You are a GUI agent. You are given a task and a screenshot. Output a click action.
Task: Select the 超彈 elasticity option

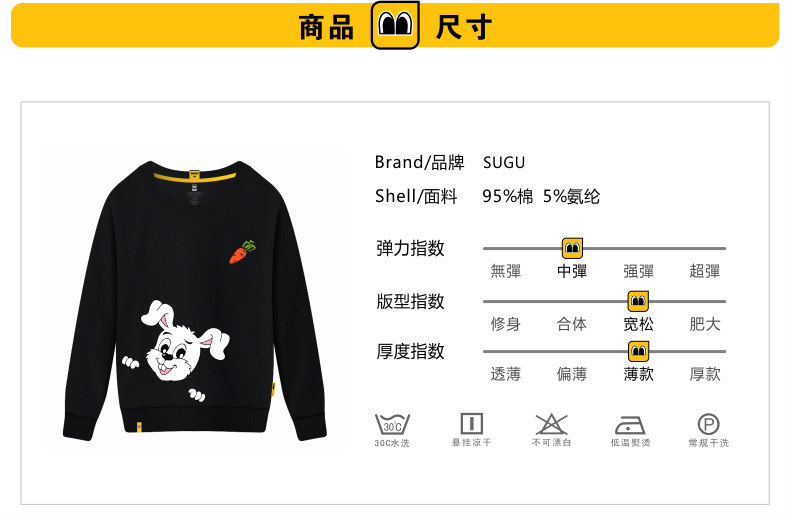[704, 271]
